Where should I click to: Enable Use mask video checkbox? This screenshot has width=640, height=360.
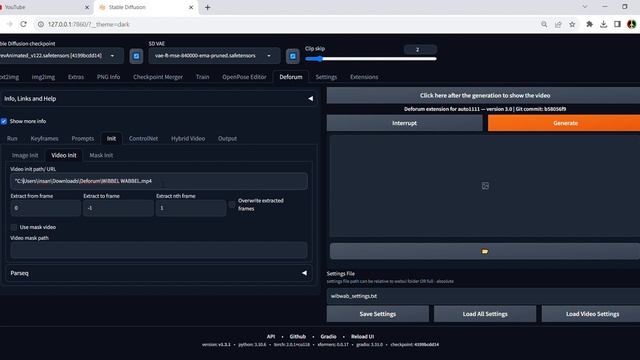(x=14, y=227)
